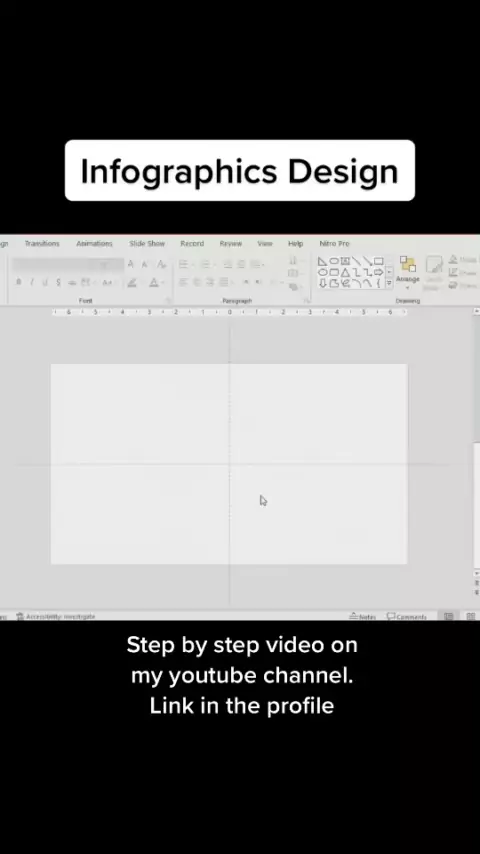Toggle underline text formatting
The image size is (480, 854).
pos(45,282)
